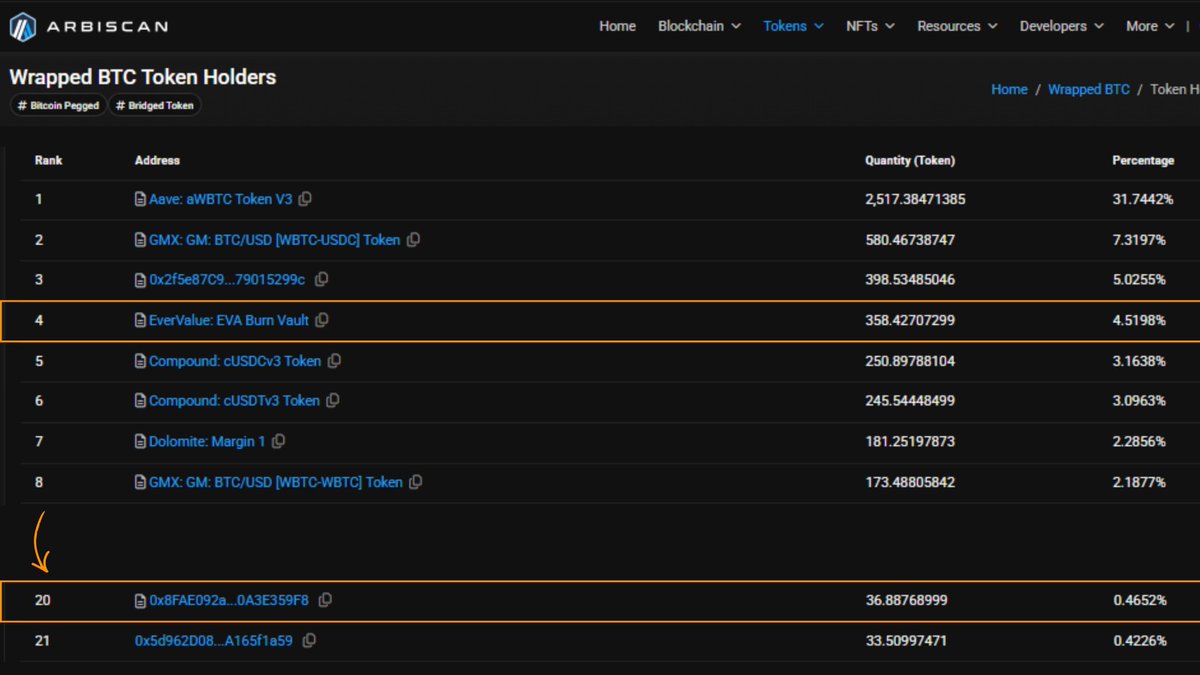
Task: Open holder address 0x8FAE092a...0A3E359F8
Action: 229,600
